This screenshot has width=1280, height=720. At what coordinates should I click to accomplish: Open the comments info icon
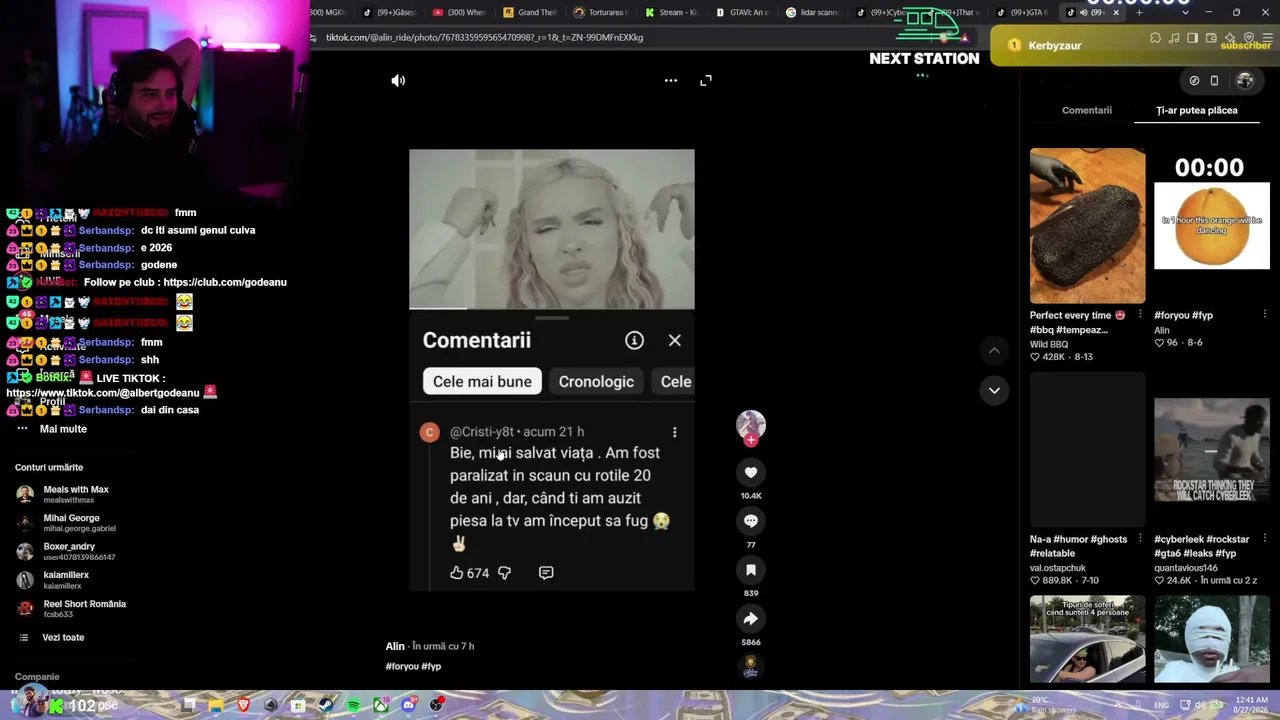[634, 341]
